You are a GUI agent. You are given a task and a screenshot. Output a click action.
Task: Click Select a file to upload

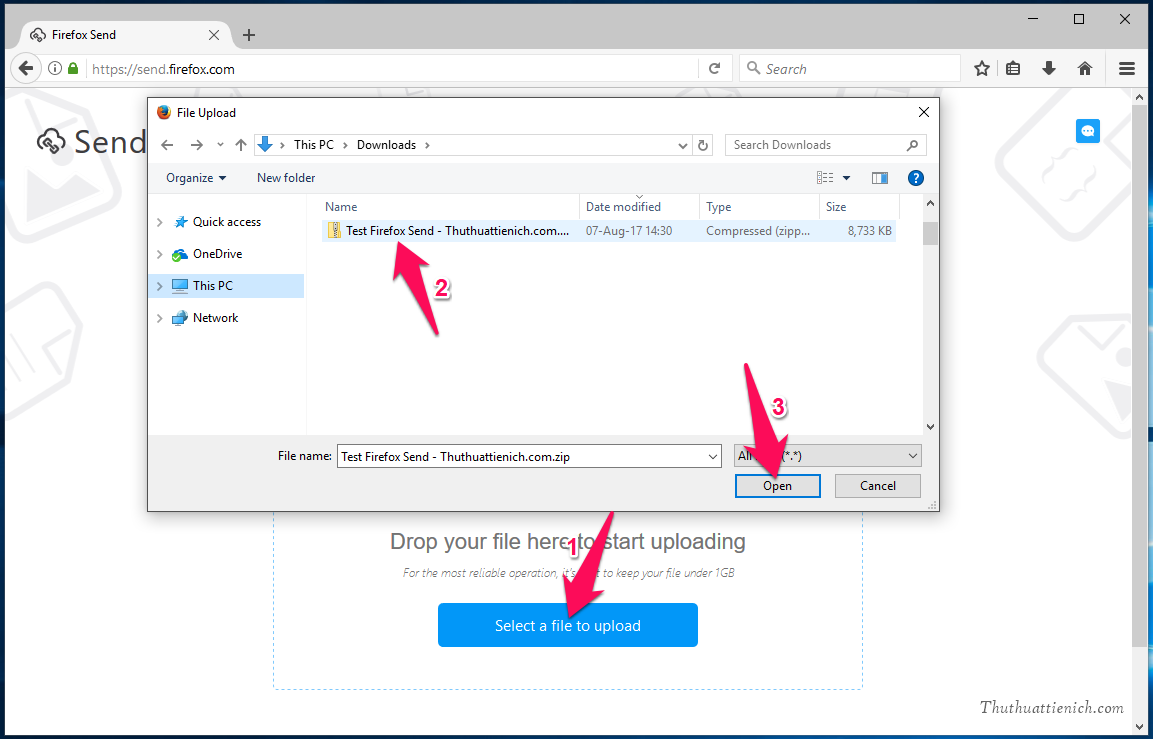click(568, 625)
